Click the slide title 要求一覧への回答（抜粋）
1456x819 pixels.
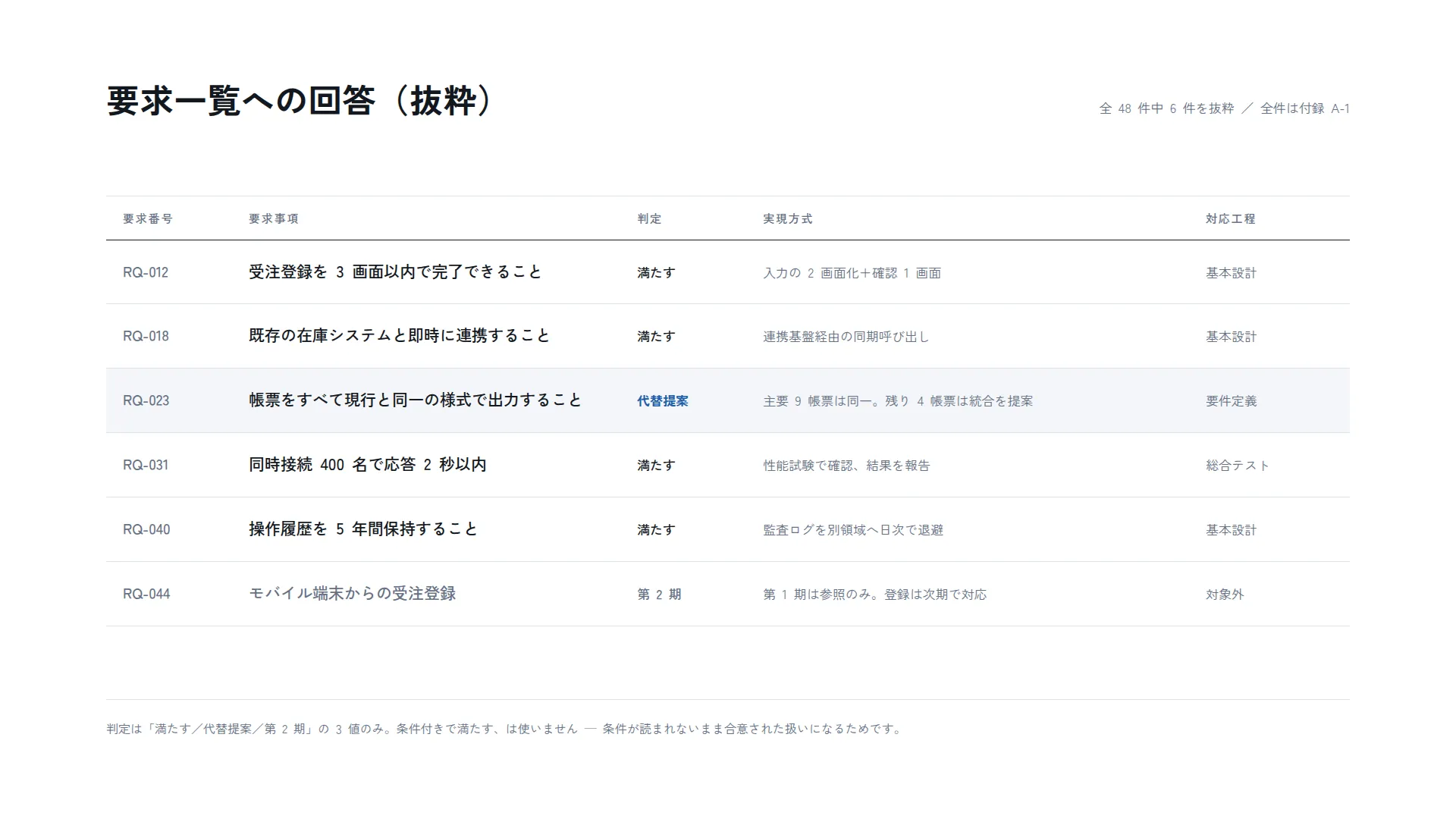pos(300,101)
